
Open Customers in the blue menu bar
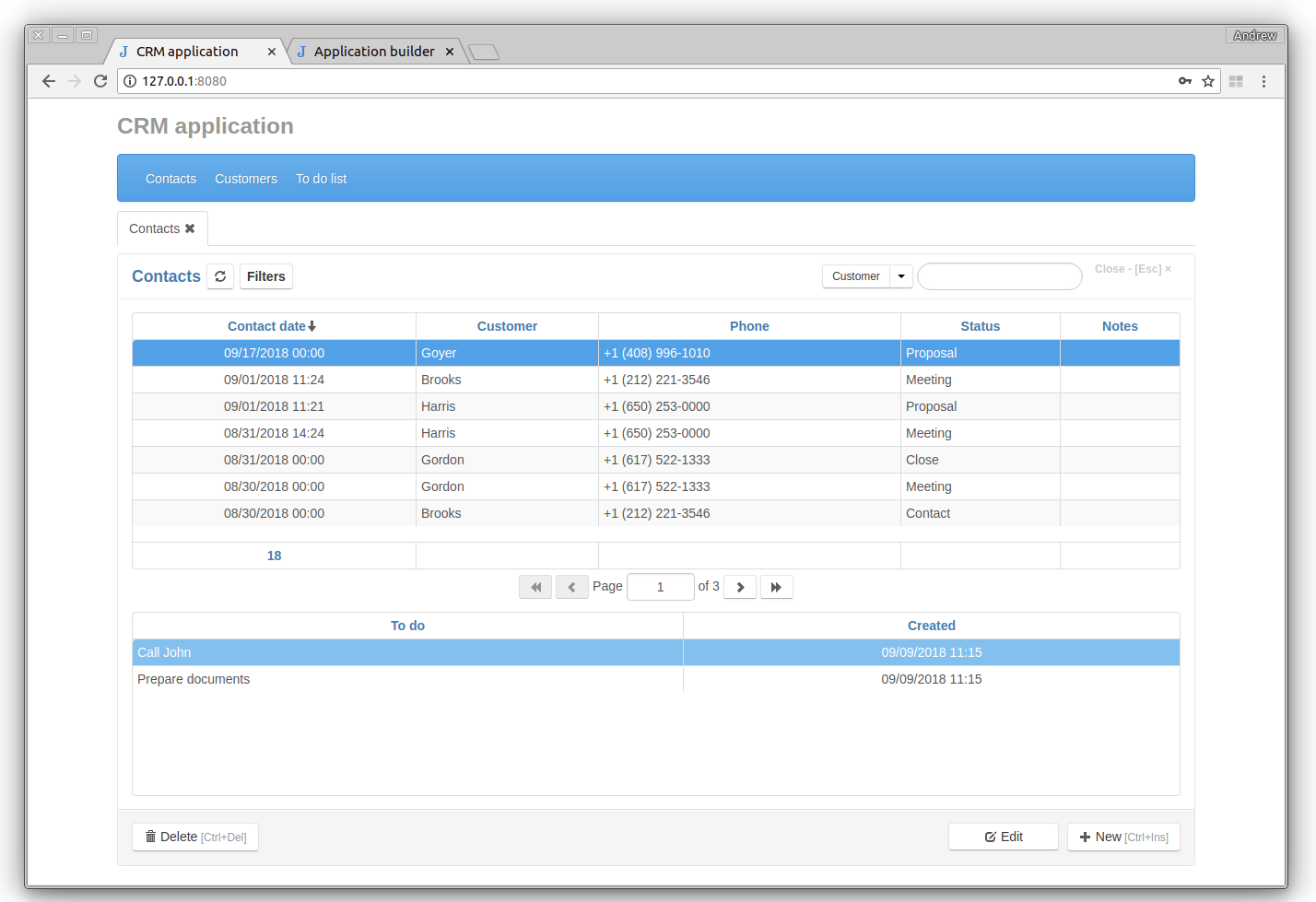(246, 179)
